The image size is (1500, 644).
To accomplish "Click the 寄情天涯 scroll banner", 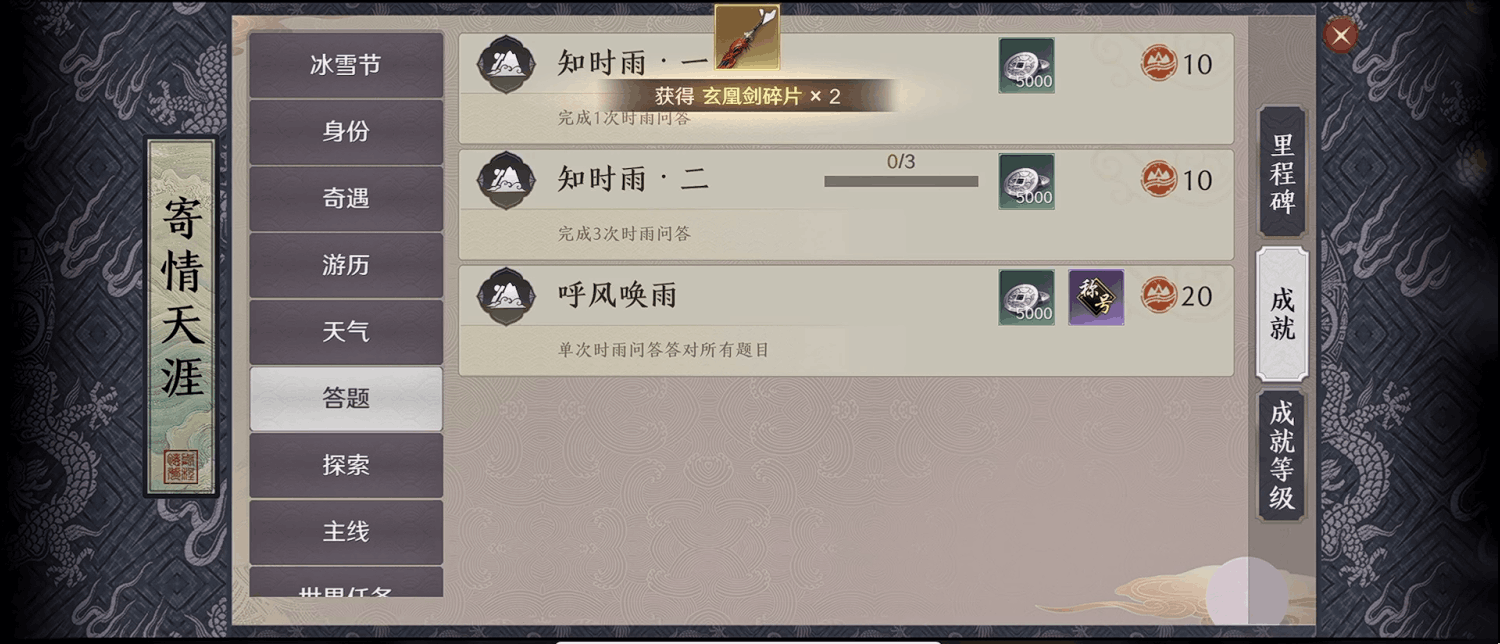I will click(x=182, y=317).
